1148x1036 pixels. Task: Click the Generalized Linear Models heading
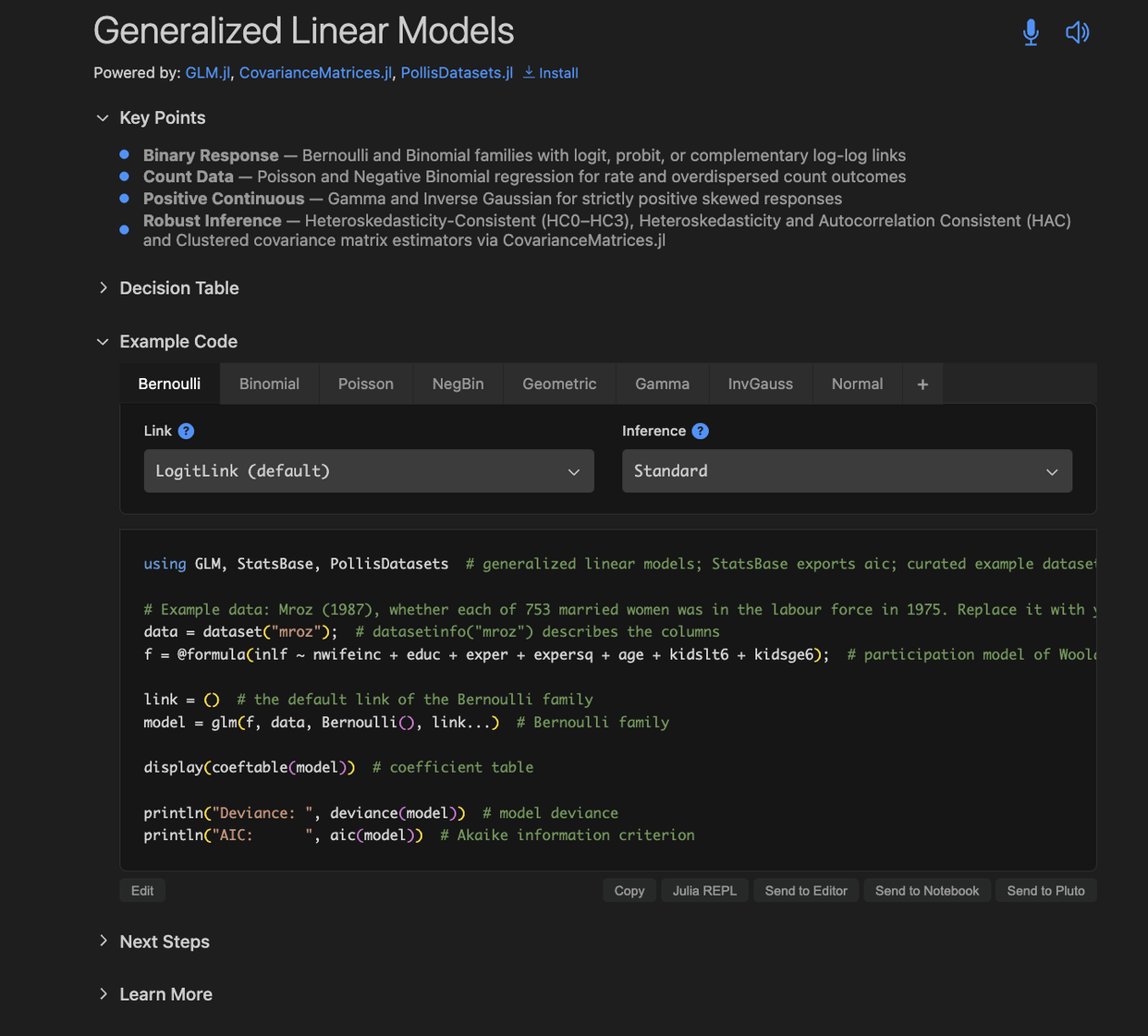(x=303, y=31)
